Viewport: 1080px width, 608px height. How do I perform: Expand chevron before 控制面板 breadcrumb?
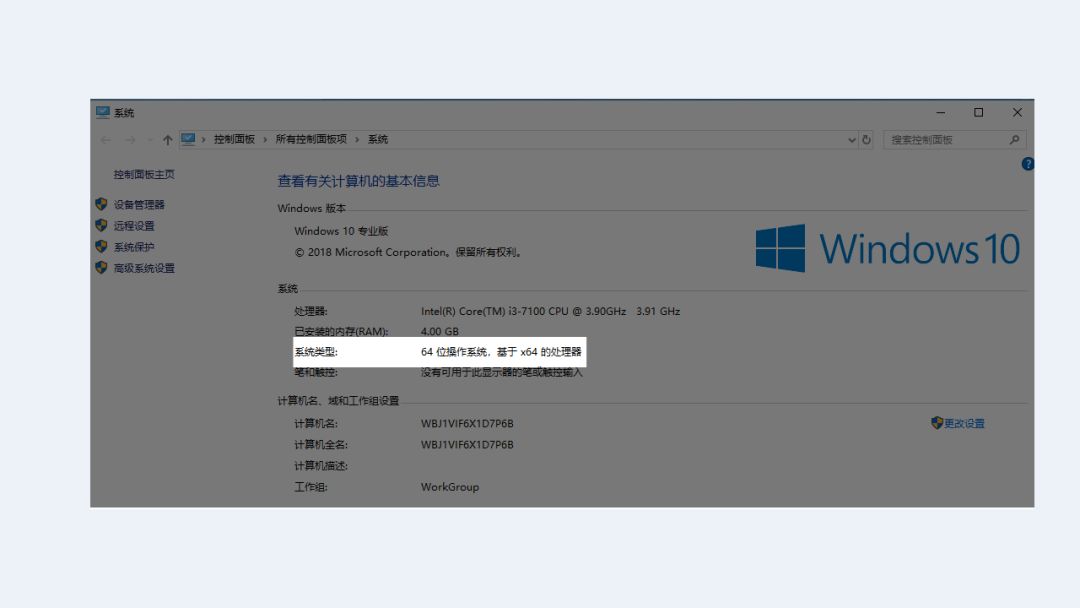pos(203,140)
